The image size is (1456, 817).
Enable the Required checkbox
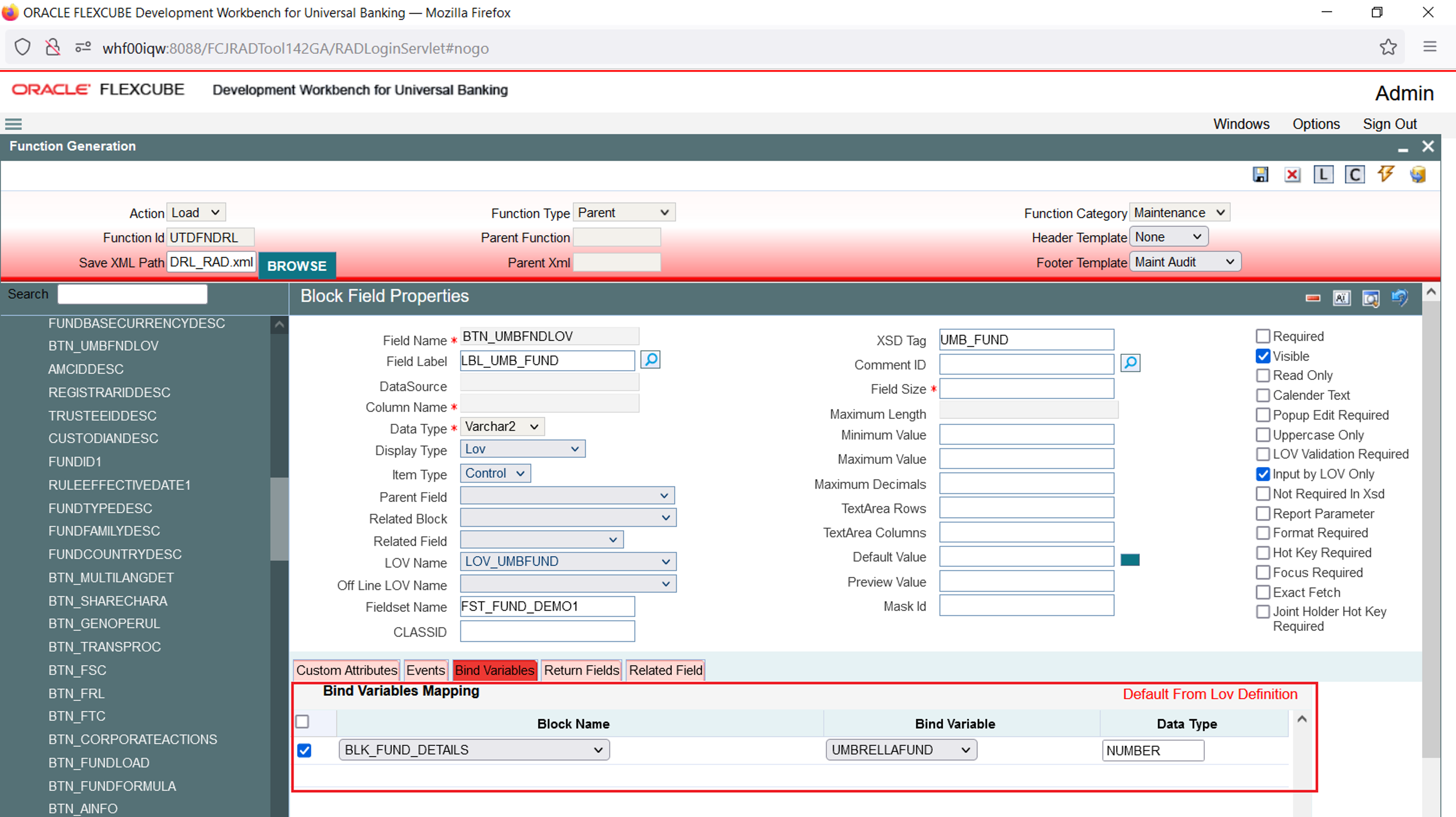[1263, 336]
